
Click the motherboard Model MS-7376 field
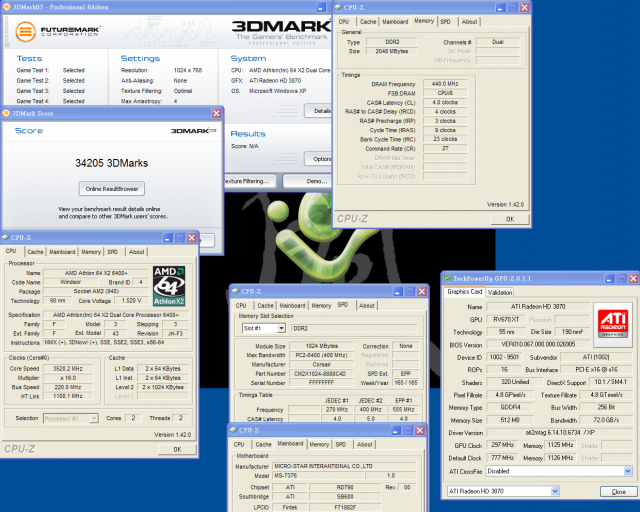tap(318, 475)
